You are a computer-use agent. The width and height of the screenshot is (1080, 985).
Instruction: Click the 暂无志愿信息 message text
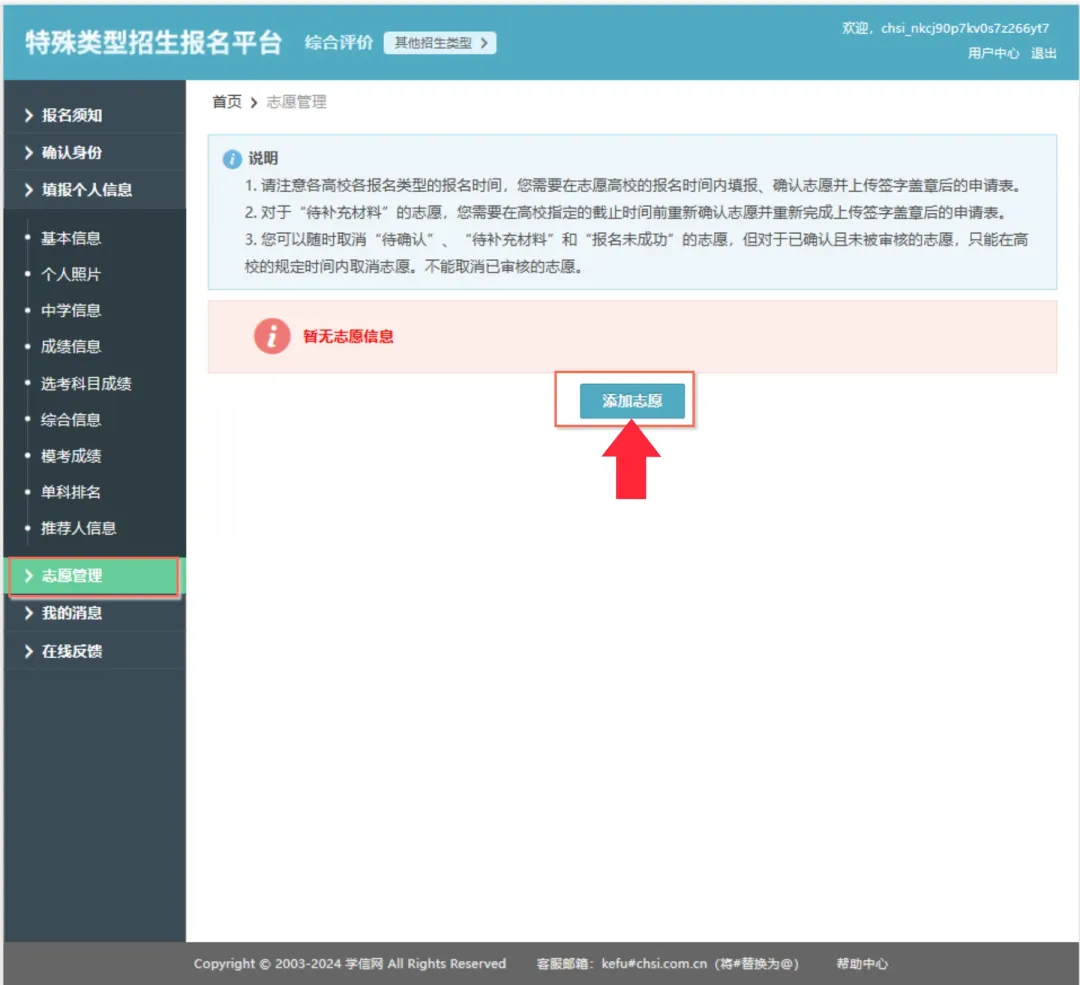coord(348,336)
